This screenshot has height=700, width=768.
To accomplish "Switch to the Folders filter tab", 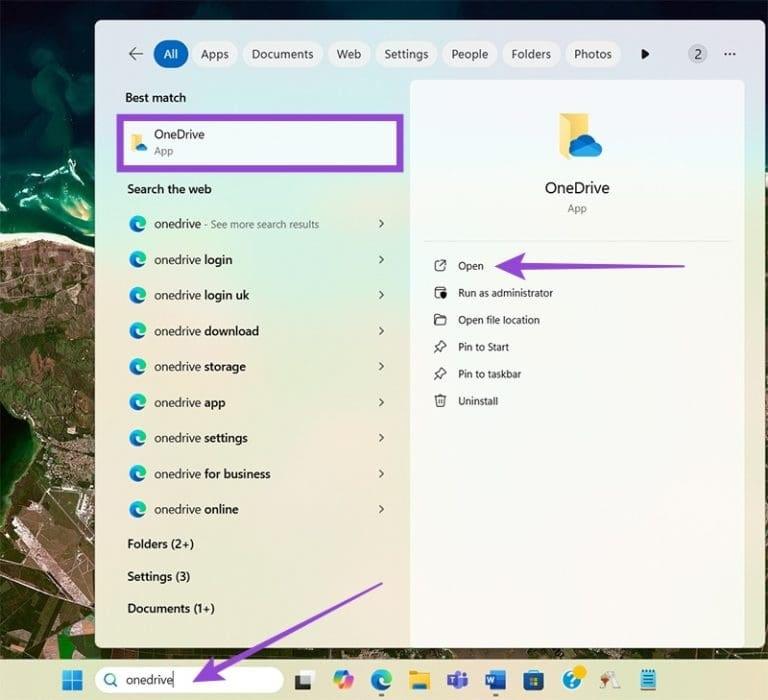I will [531, 54].
